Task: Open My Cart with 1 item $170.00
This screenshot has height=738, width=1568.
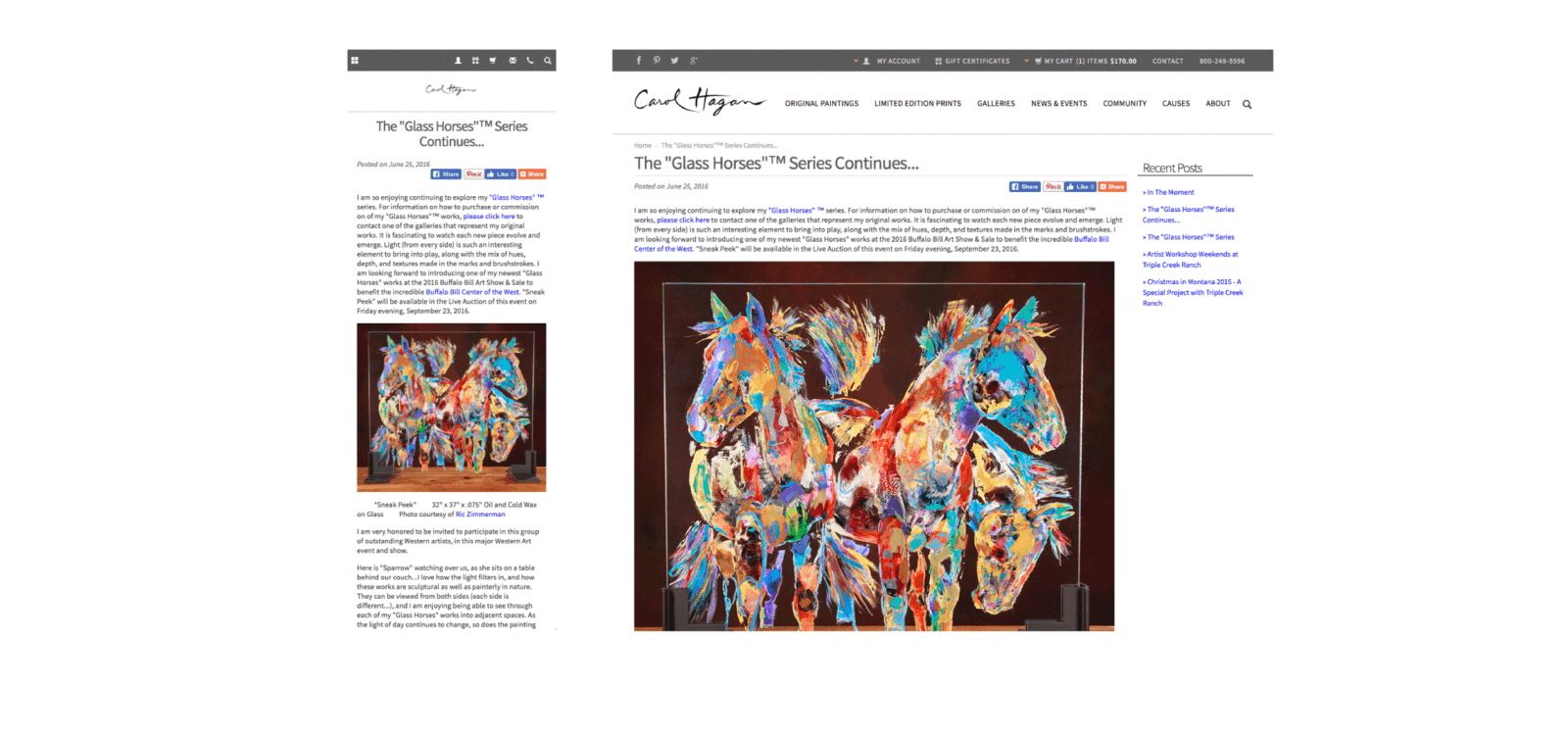Action: [1086, 61]
